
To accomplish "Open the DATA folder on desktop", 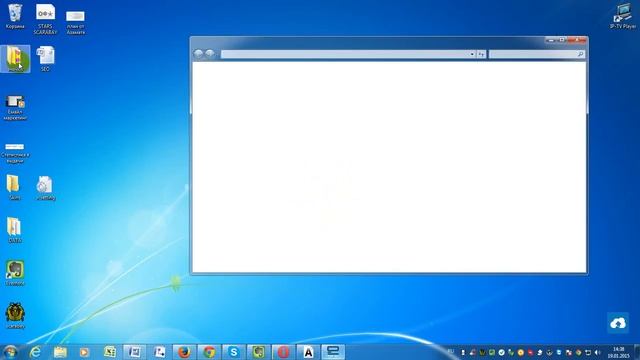I will (x=15, y=230).
